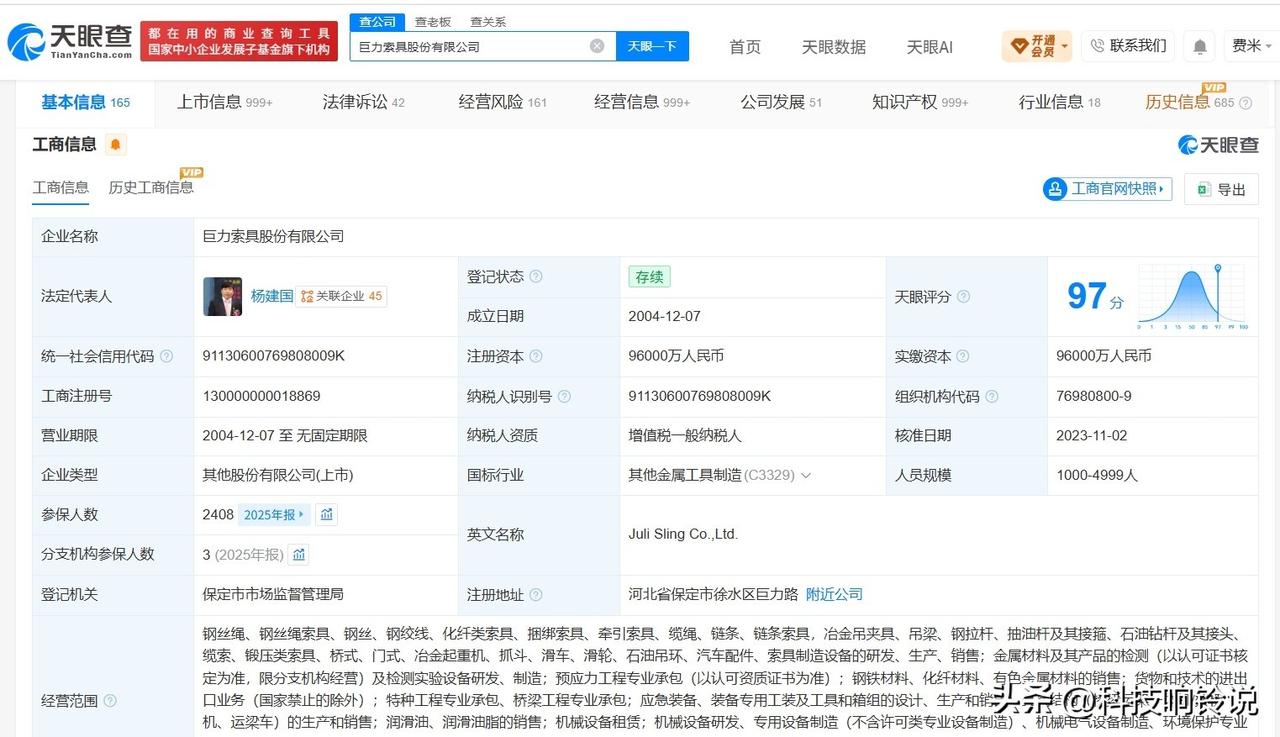The width and height of the screenshot is (1280, 737).
Task: Click the 天眼一下 search button
Action: (652, 46)
